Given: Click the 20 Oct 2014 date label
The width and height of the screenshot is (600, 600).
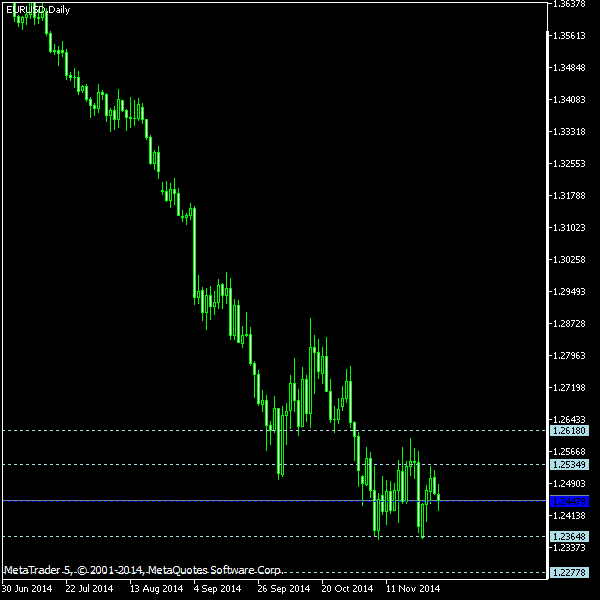Looking at the screenshot, I should (347, 589).
